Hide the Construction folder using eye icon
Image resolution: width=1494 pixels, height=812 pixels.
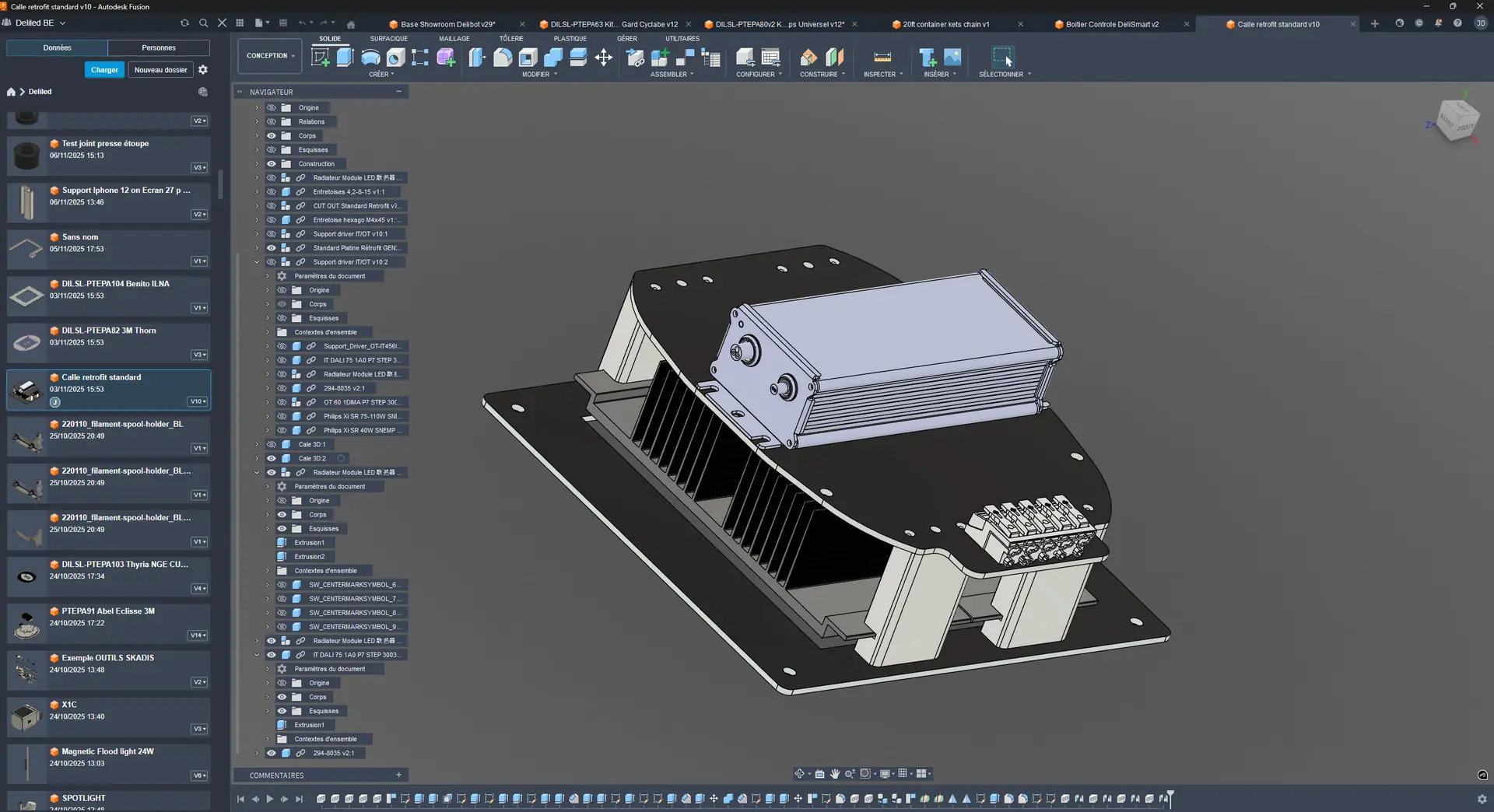coord(272,164)
